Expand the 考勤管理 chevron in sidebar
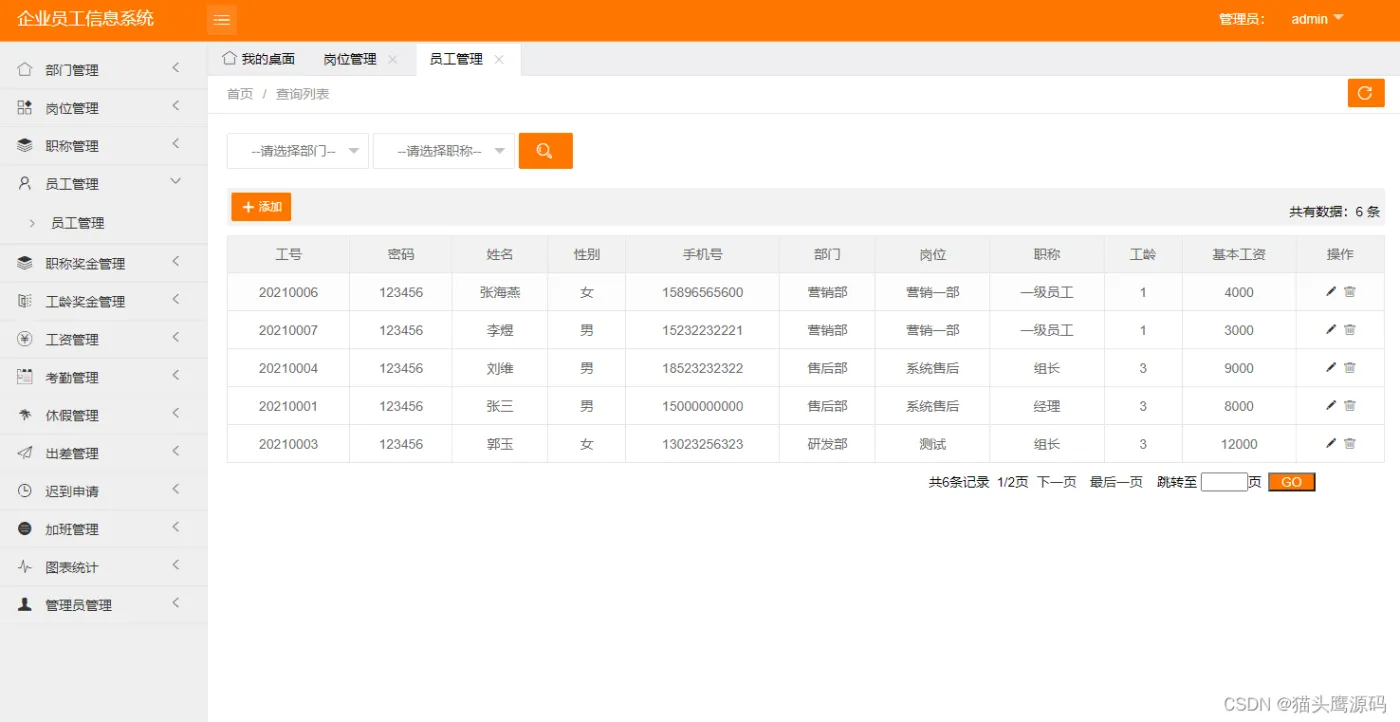1400x722 pixels. (175, 376)
